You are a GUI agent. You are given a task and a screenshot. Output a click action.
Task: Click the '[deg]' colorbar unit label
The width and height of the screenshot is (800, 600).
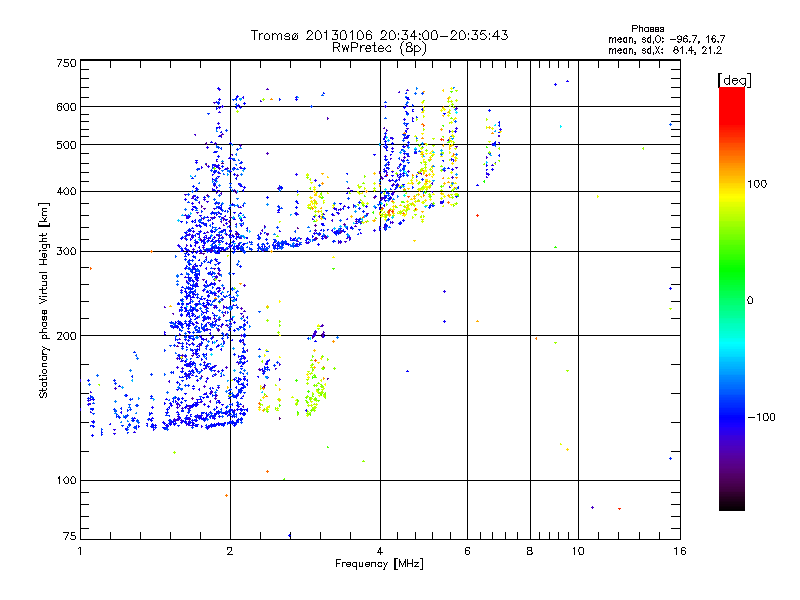click(x=734, y=81)
